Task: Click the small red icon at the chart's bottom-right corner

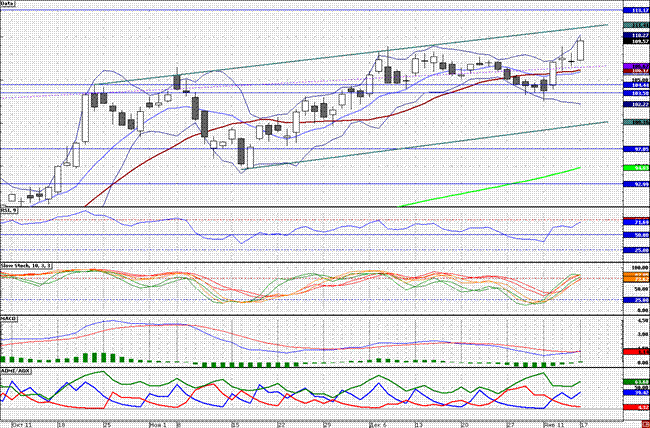Action: coord(647,425)
